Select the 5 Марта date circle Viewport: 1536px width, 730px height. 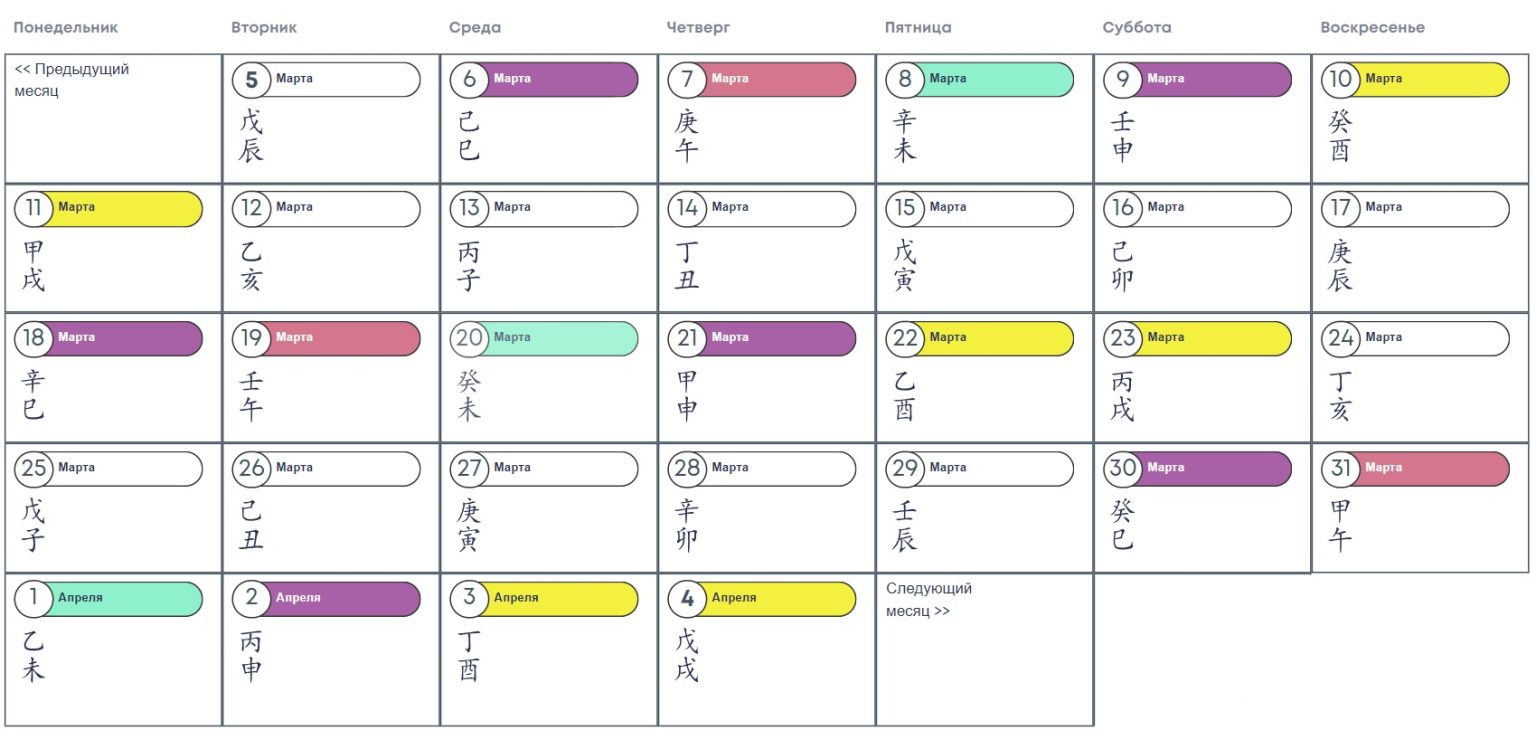[251, 80]
